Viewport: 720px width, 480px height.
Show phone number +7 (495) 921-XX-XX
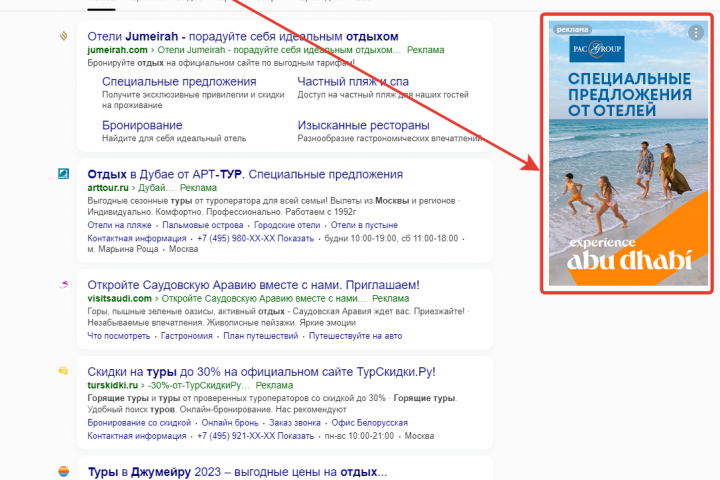coord(255,436)
